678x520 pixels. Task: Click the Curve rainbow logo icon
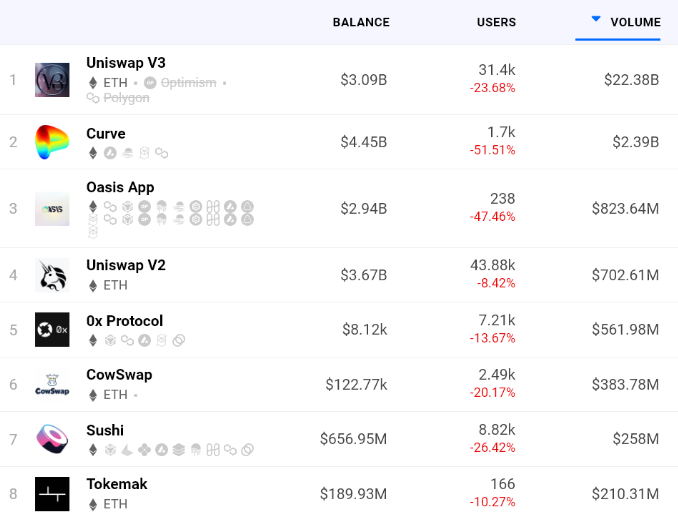tap(52, 142)
